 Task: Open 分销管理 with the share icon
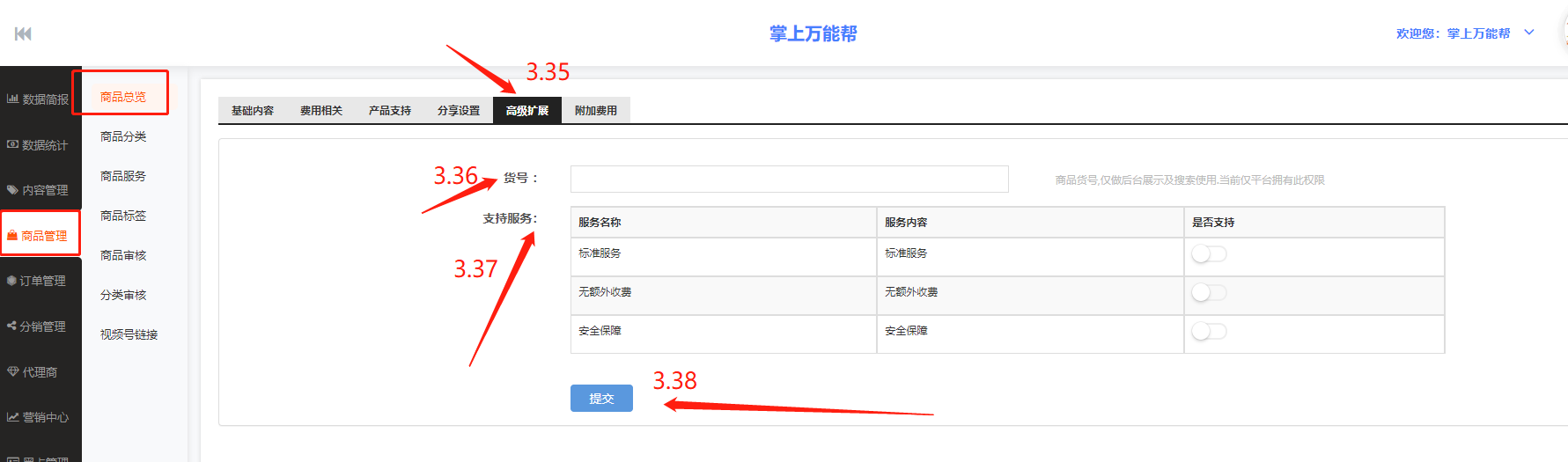pos(38,326)
